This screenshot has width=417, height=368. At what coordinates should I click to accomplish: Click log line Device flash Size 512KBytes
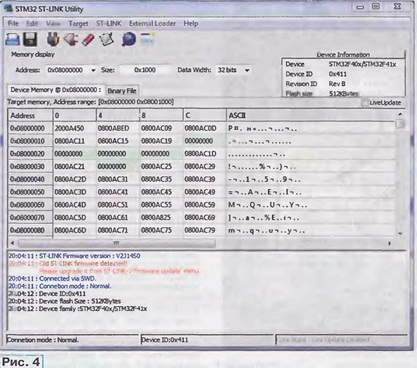(65, 301)
